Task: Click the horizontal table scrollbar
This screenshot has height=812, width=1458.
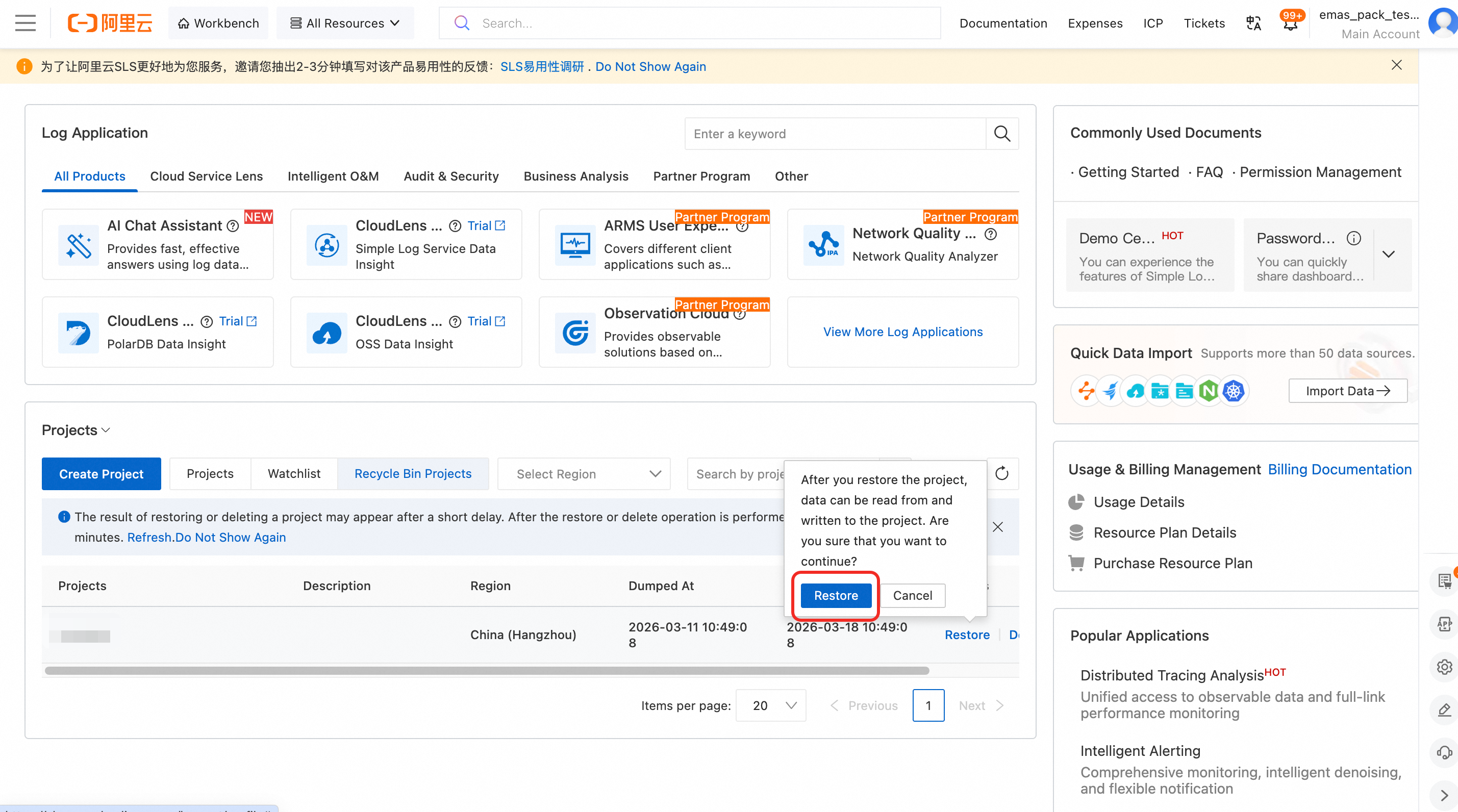Action: click(487, 671)
